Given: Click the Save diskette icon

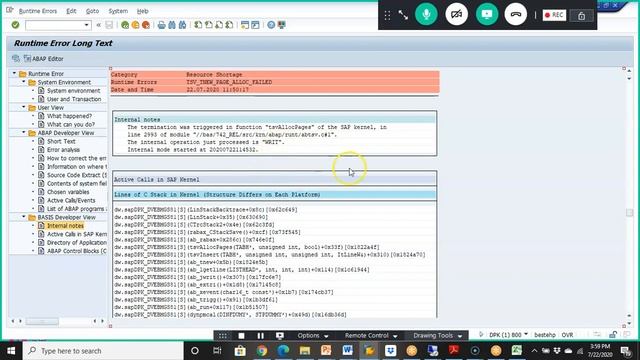Looking at the screenshot, I should click(109, 25).
